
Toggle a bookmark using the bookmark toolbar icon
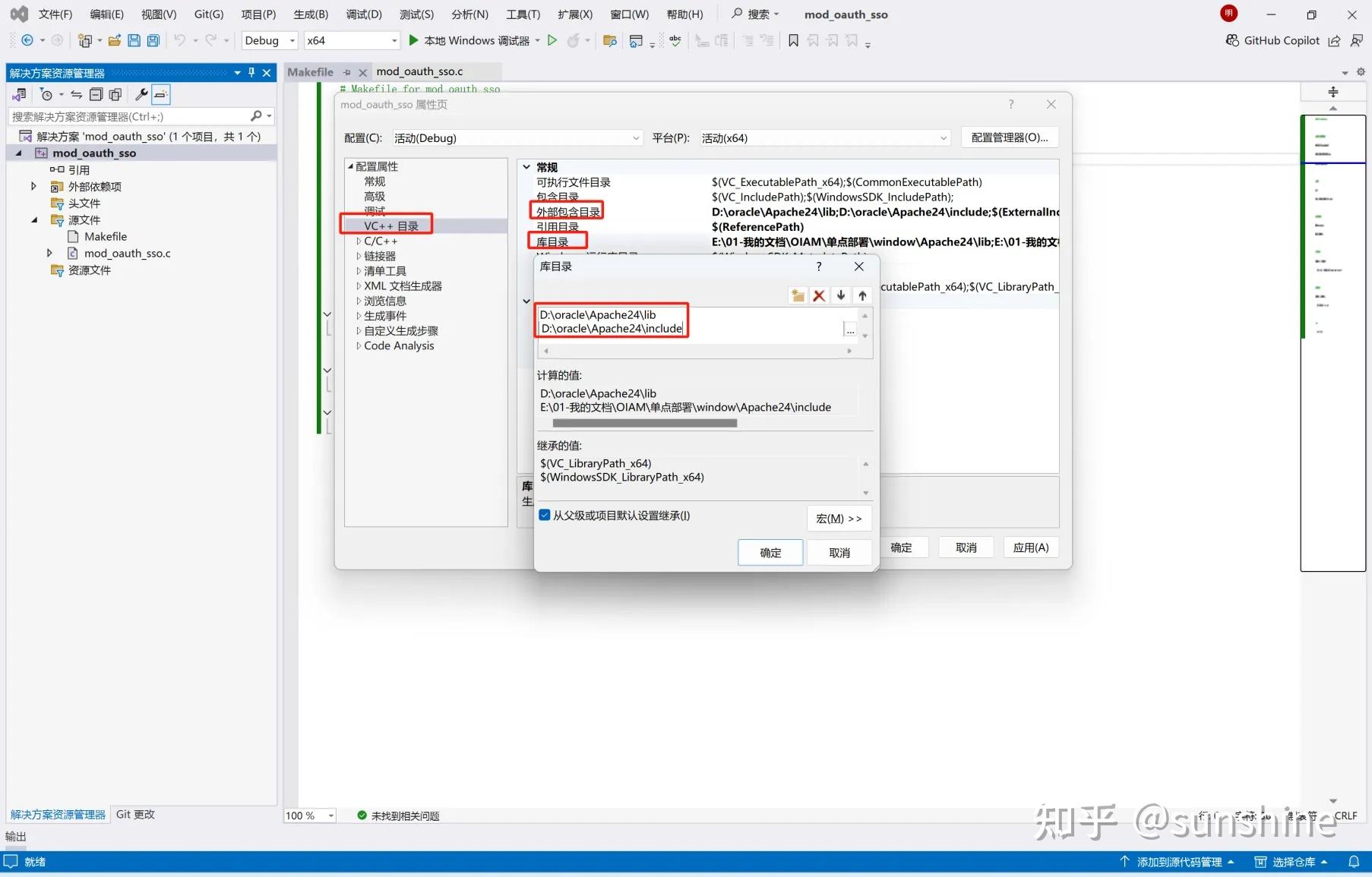[793, 40]
